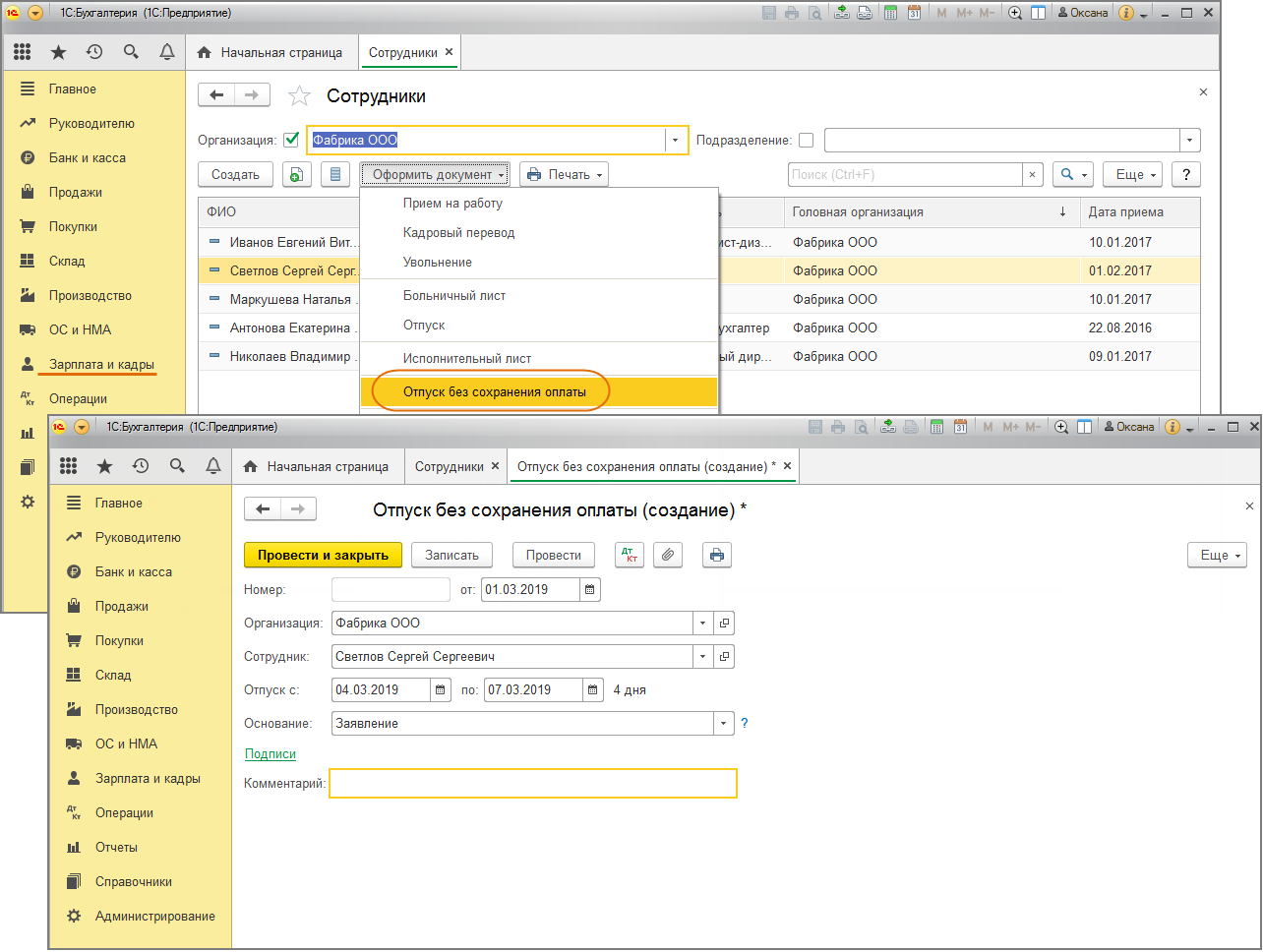Click the Поиск (Ctrl+F) search field
The height and width of the screenshot is (952, 1263).
[905, 174]
